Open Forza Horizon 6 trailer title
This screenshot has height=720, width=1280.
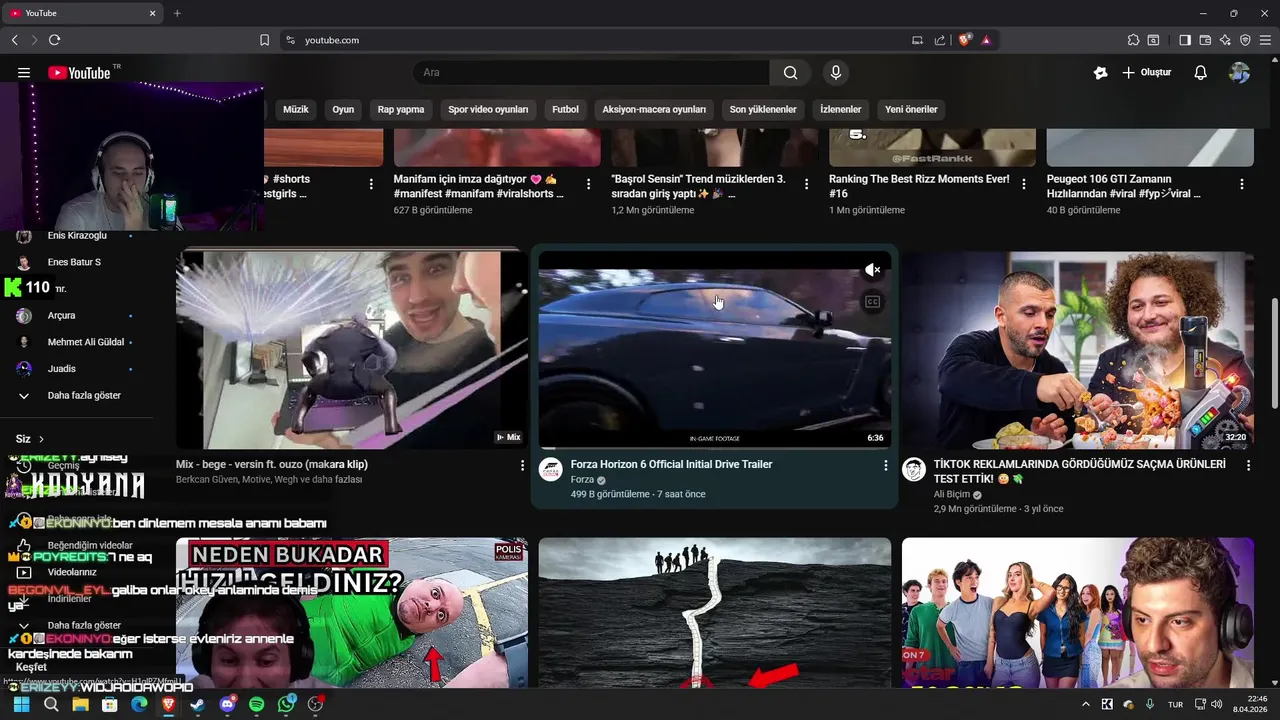pos(671,465)
